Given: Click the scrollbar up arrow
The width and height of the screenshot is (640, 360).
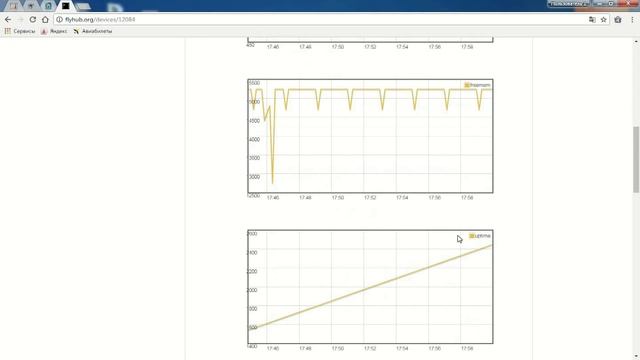Looking at the screenshot, I should (636, 41).
